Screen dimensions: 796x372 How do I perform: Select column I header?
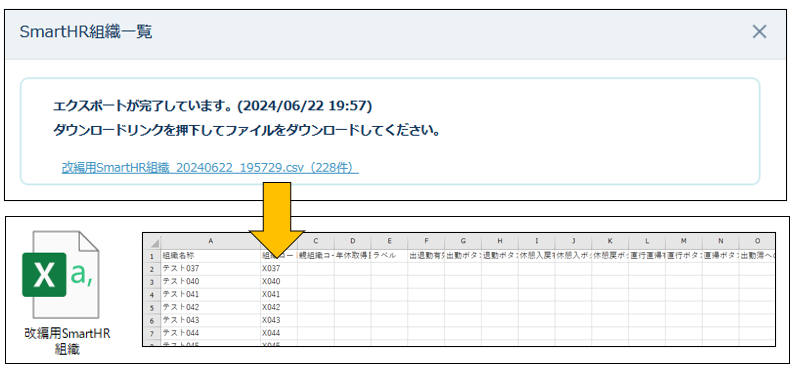[x=537, y=242]
